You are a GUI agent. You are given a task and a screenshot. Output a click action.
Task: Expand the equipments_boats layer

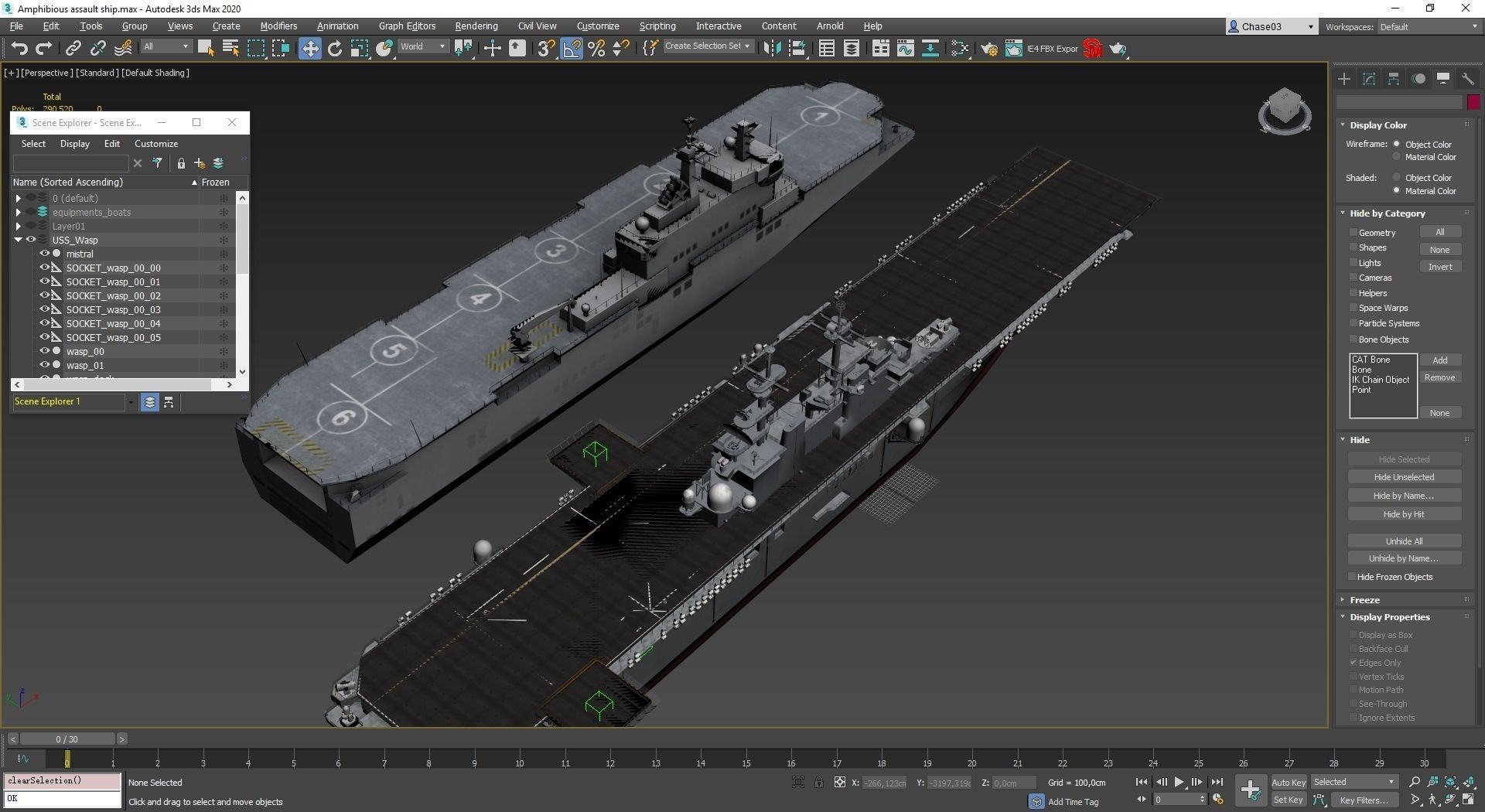(x=18, y=212)
